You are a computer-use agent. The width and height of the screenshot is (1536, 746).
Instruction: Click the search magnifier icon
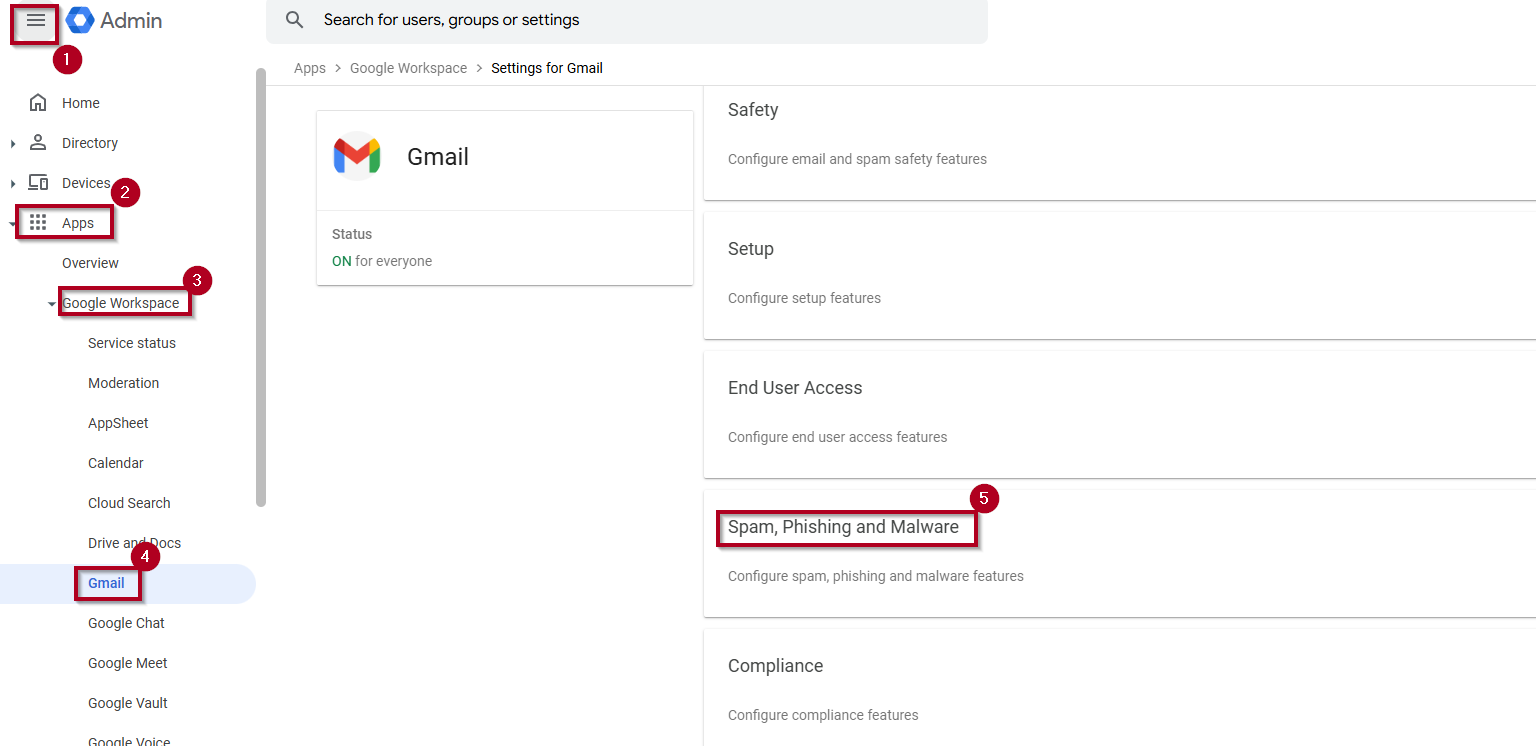[x=294, y=20]
